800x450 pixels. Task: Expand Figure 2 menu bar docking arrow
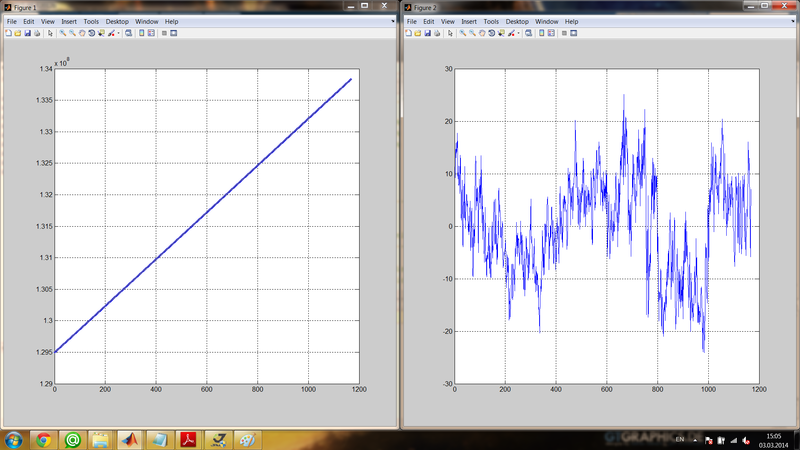[793, 21]
